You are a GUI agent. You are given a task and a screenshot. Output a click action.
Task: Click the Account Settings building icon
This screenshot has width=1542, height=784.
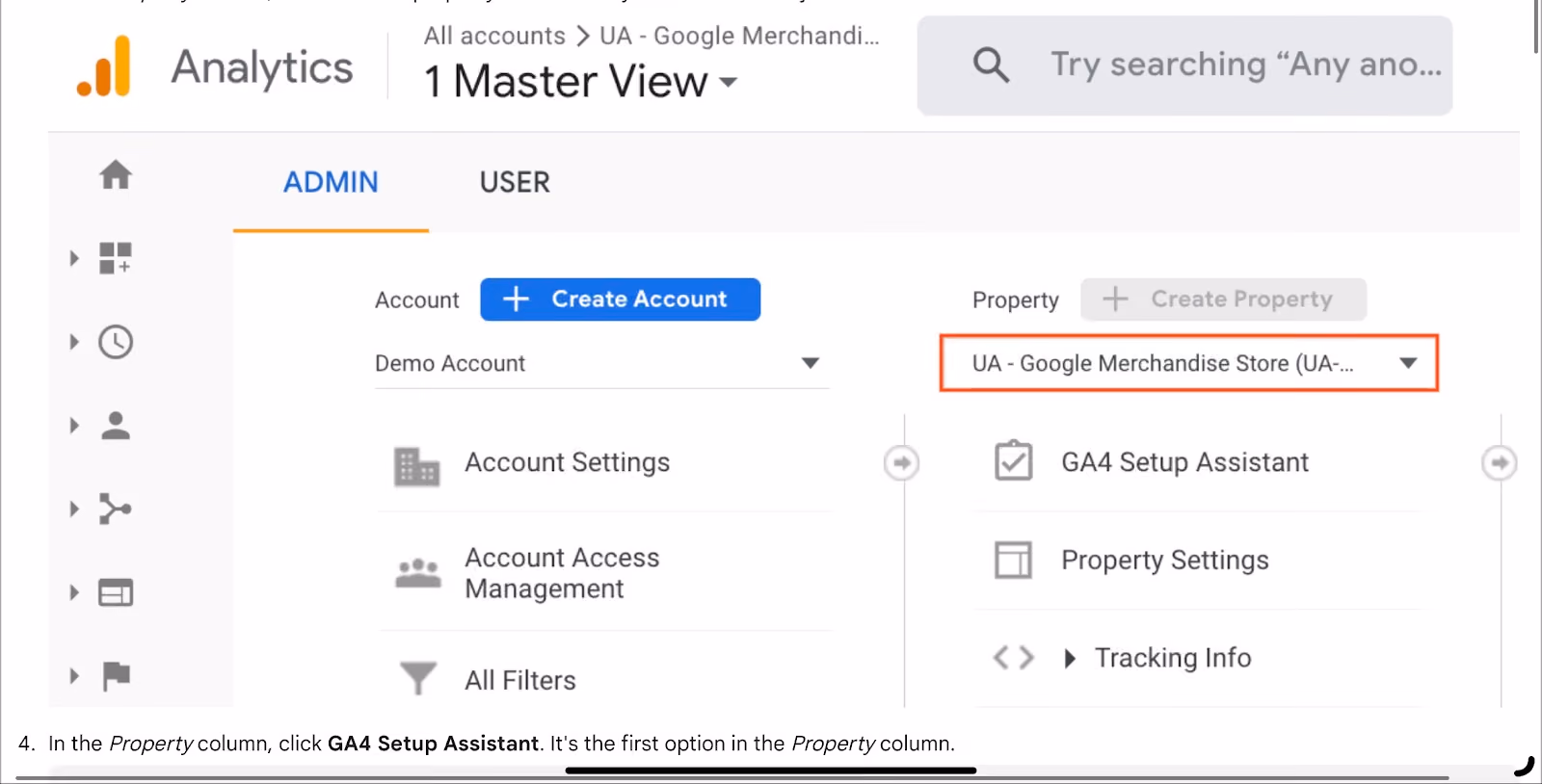(x=417, y=467)
